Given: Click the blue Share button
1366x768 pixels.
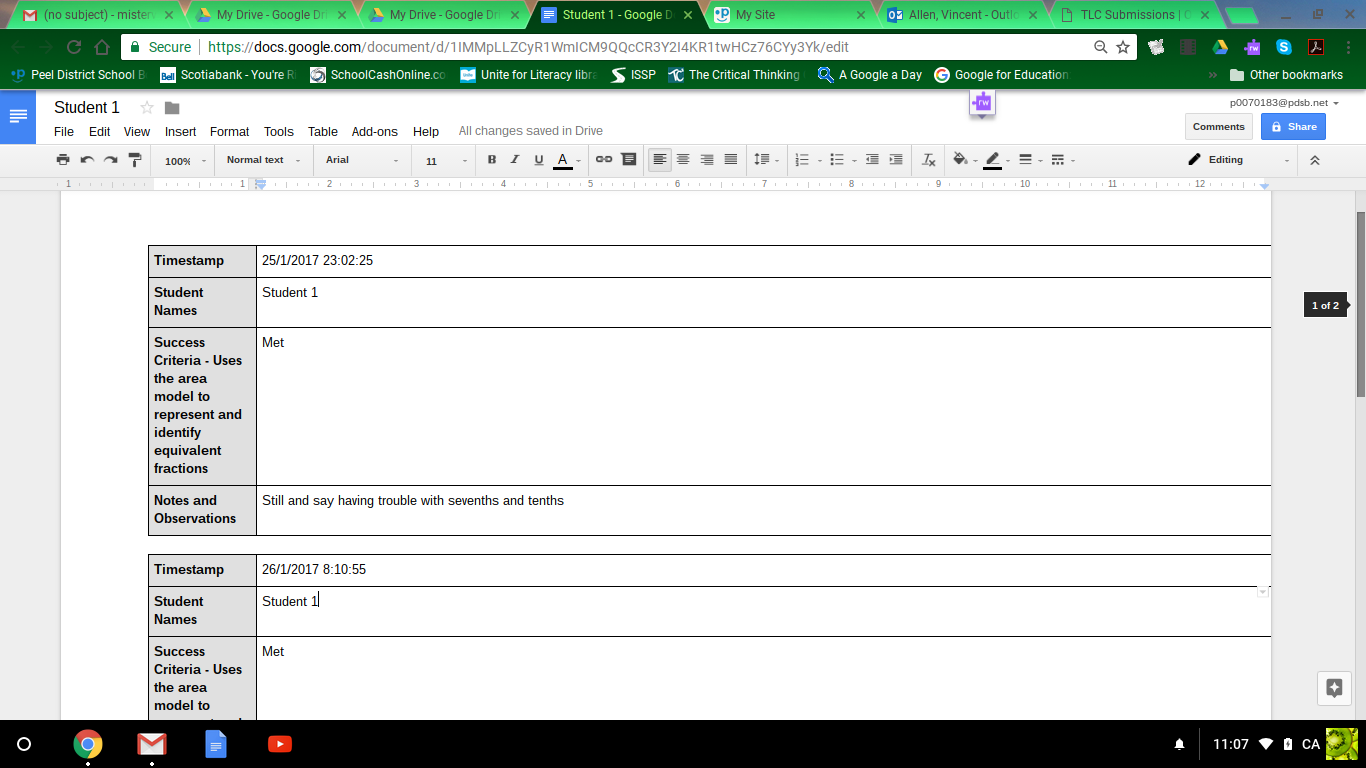Looking at the screenshot, I should tap(1293, 127).
